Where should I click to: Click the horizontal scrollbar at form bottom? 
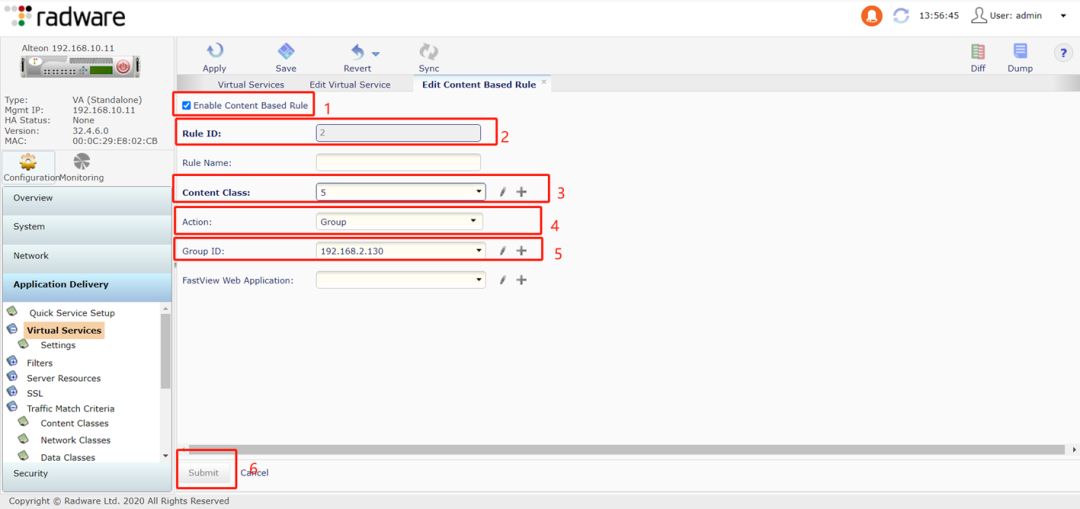(620, 450)
